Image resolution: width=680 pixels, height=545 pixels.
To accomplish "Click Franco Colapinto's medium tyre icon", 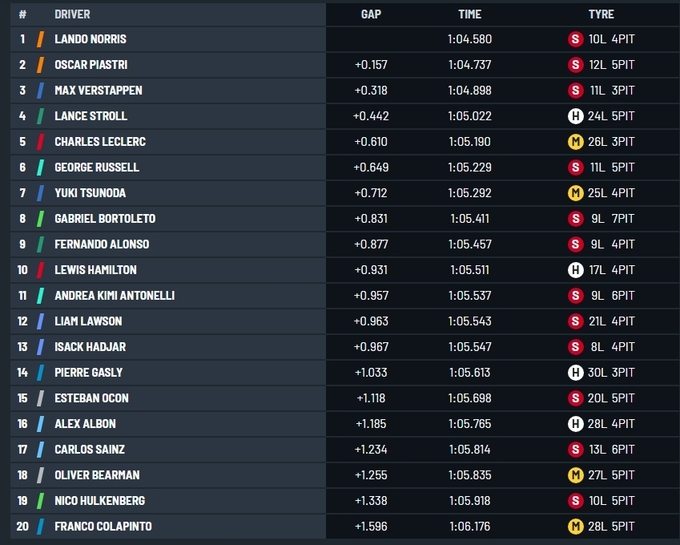I will (x=575, y=526).
